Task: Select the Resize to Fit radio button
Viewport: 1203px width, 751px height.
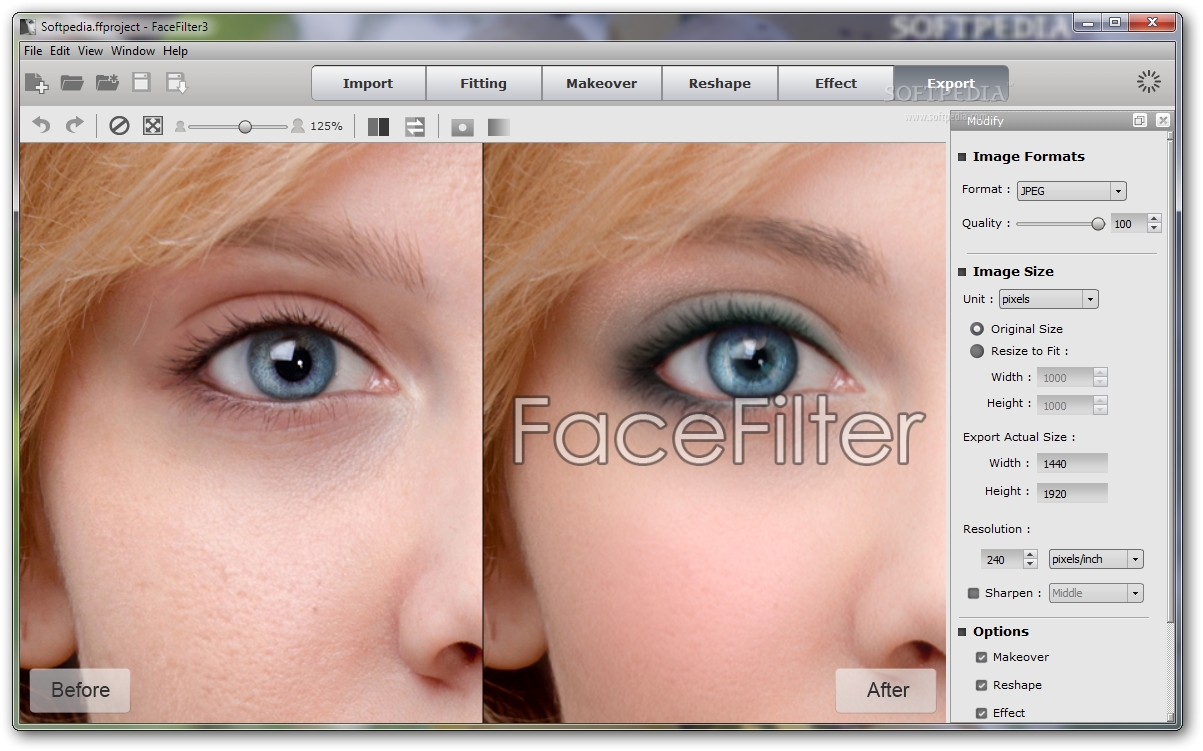Action: (977, 351)
